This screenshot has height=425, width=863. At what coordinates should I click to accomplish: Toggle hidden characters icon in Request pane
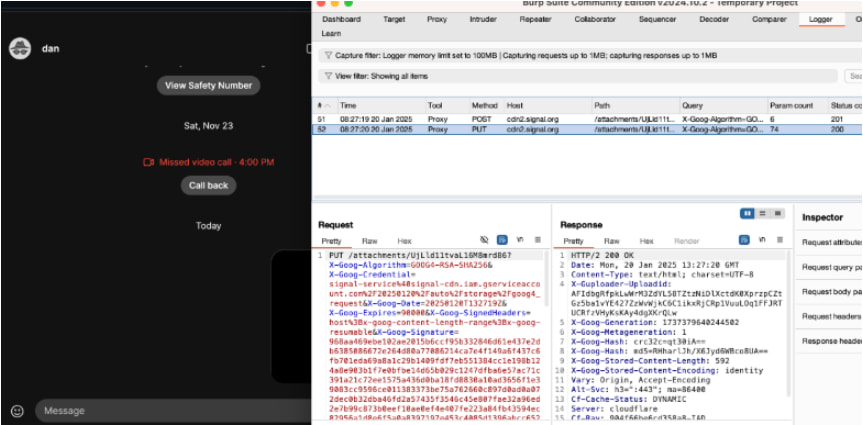[484, 240]
